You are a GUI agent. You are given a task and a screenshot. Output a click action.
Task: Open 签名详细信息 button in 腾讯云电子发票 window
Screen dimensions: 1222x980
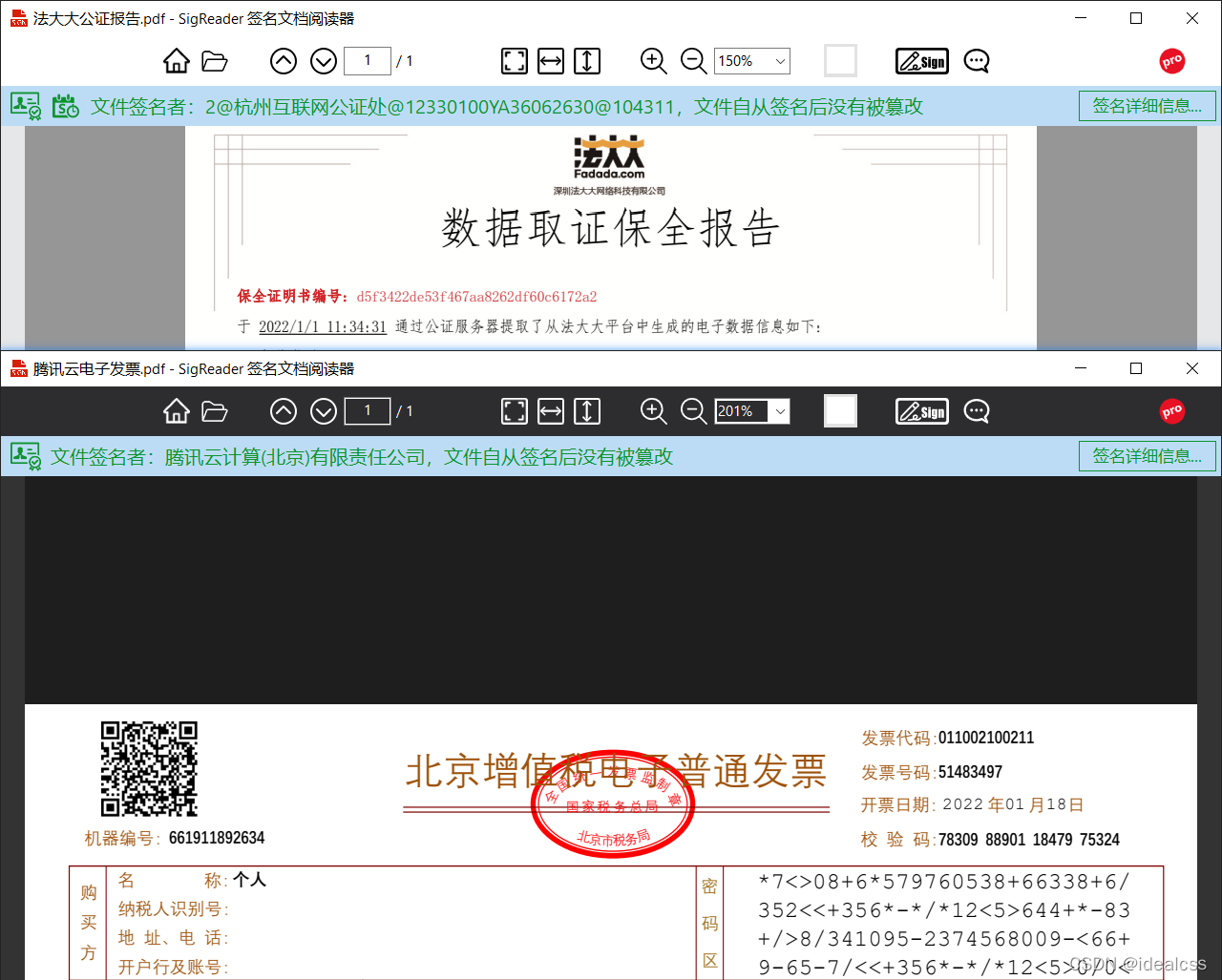1148,456
